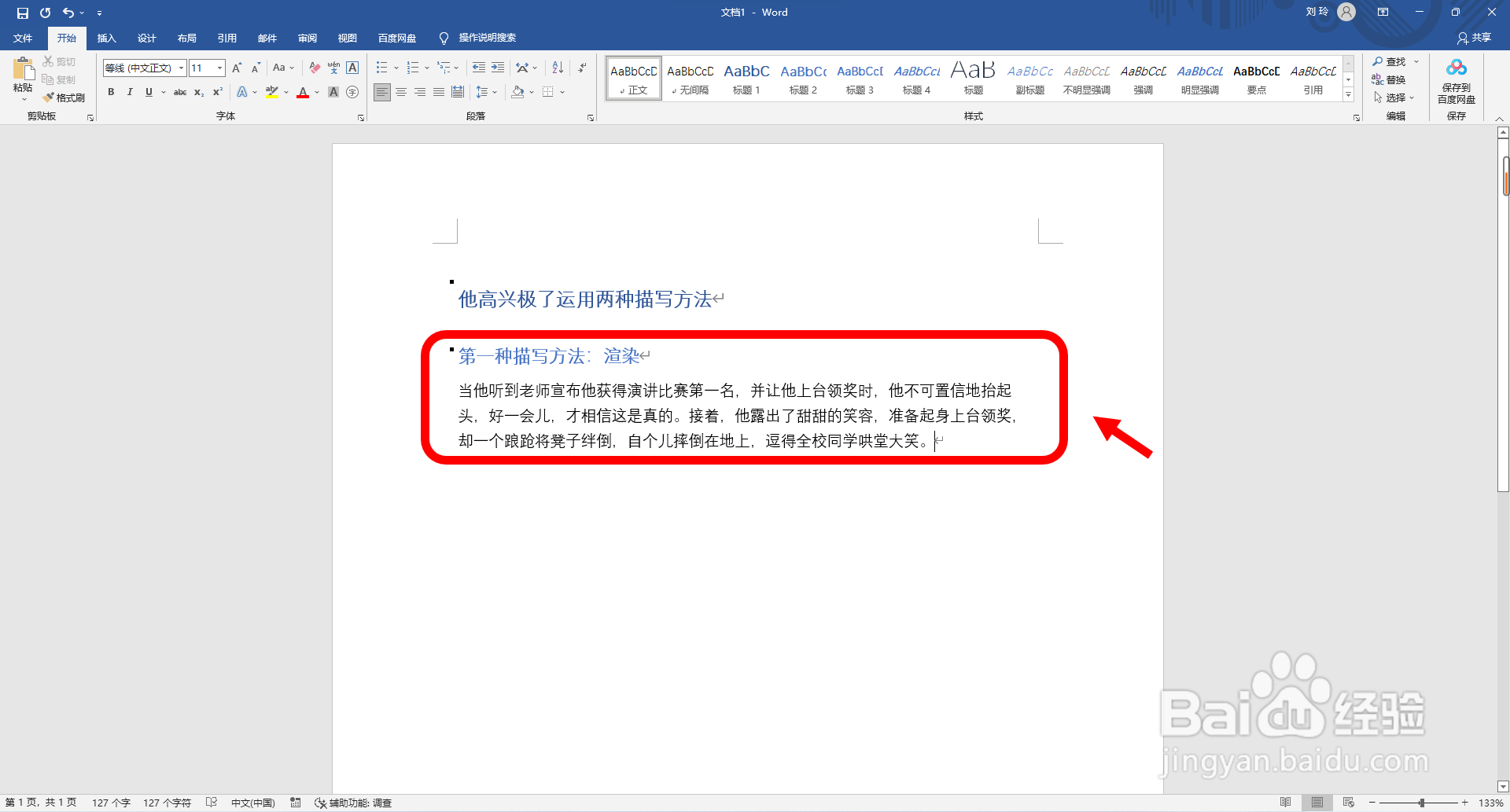Center the paragraph text
1510x812 pixels.
point(401,92)
